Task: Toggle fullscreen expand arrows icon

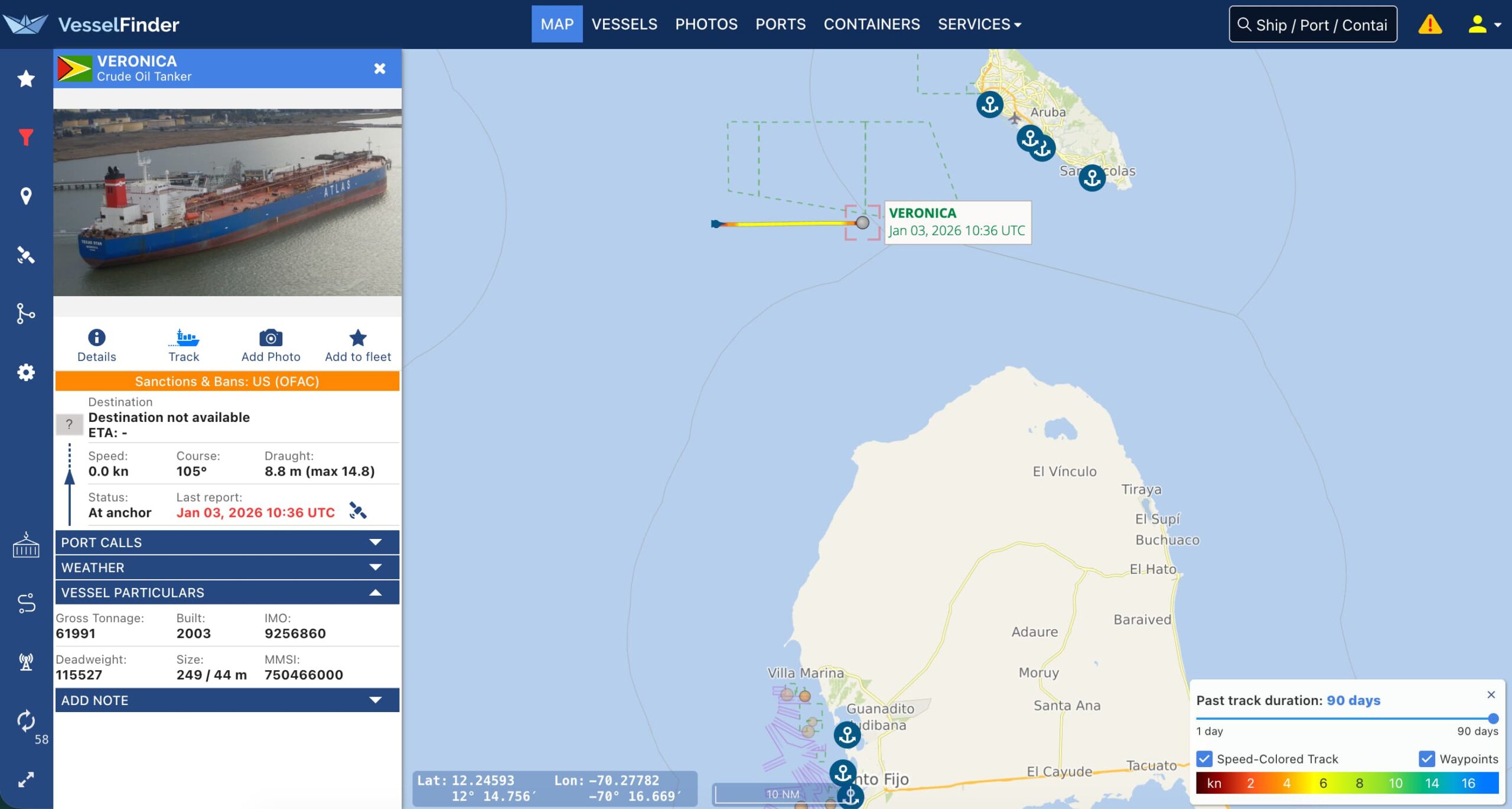Action: click(25, 779)
